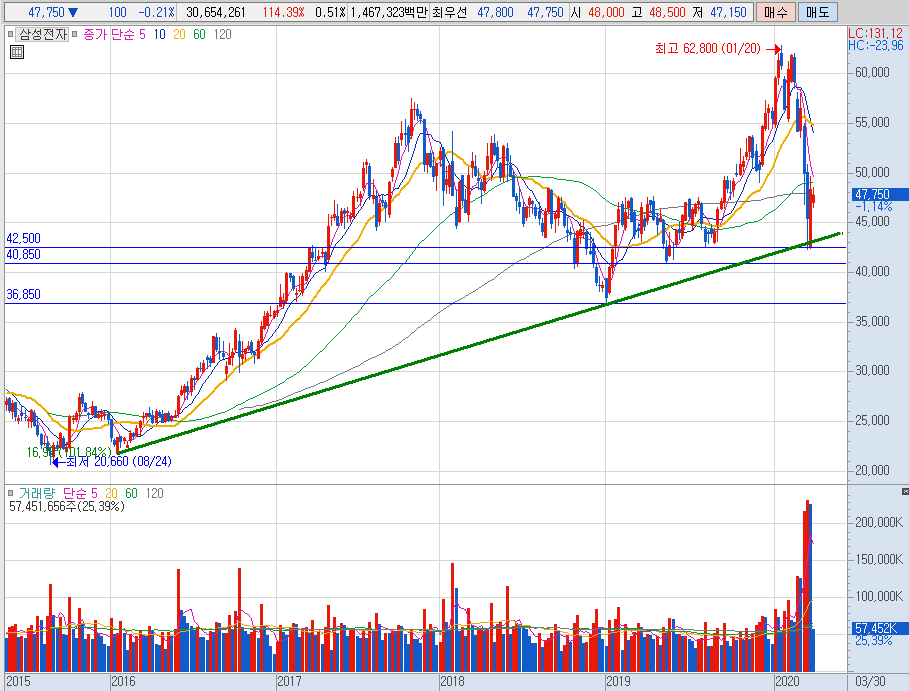Click the 2016 year label on time axis
Image resolution: width=909 pixels, height=691 pixels.
123,681
